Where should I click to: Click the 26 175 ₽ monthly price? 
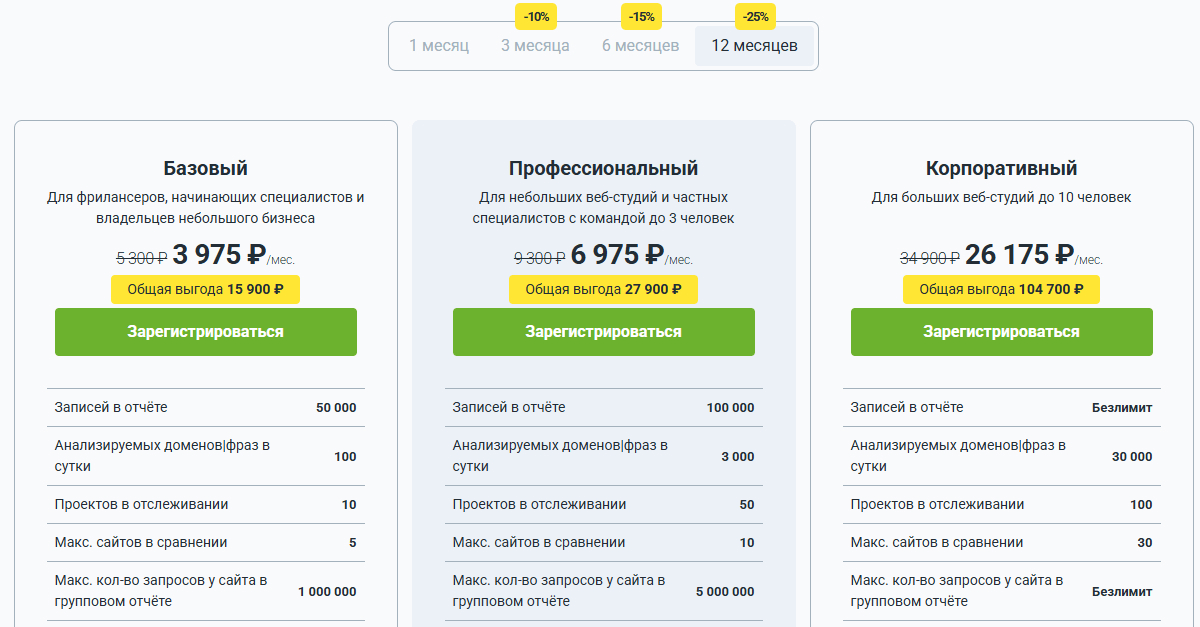click(1019, 256)
